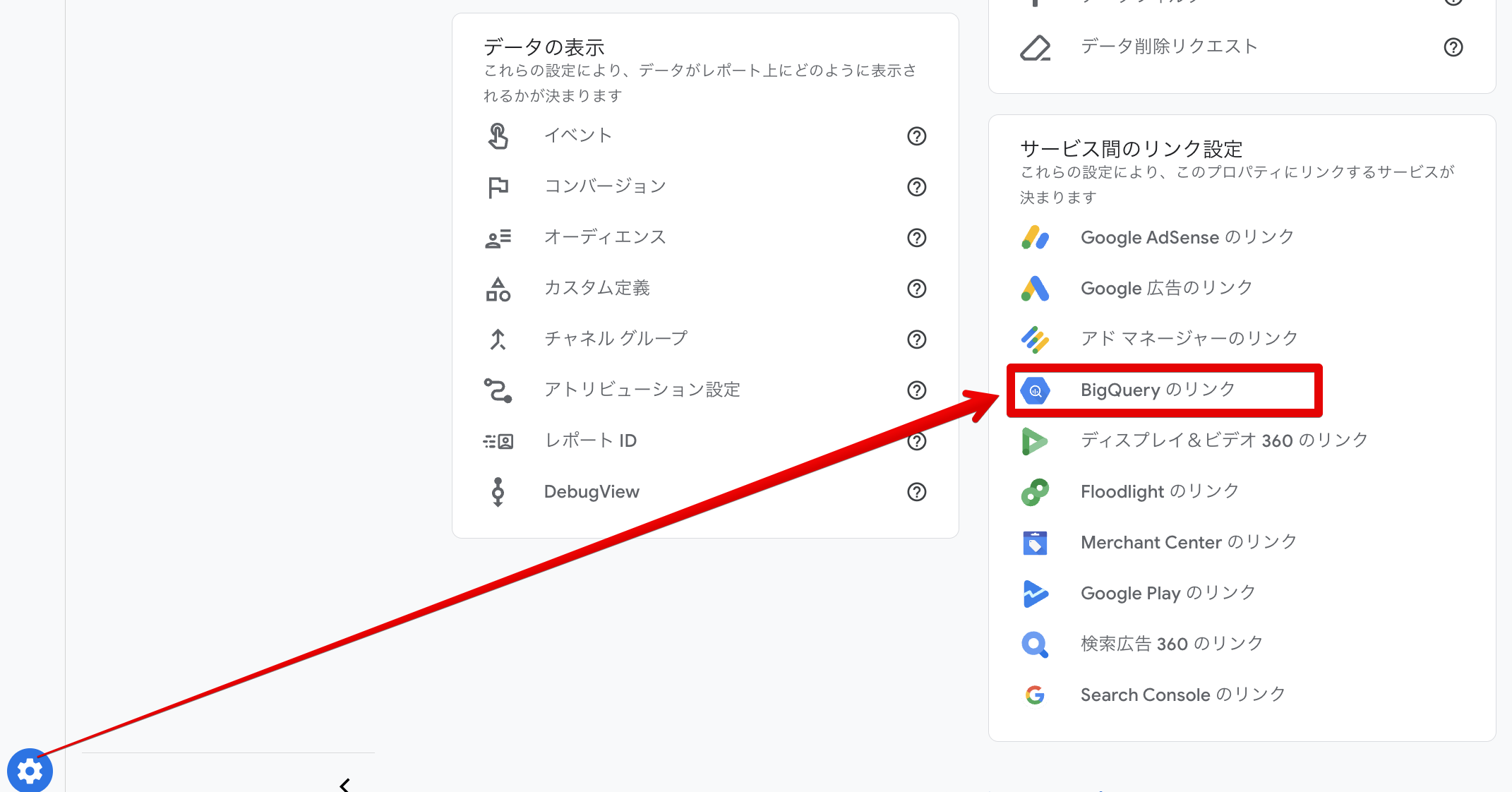
Task: Click the help icon next to イベント
Action: click(x=916, y=136)
